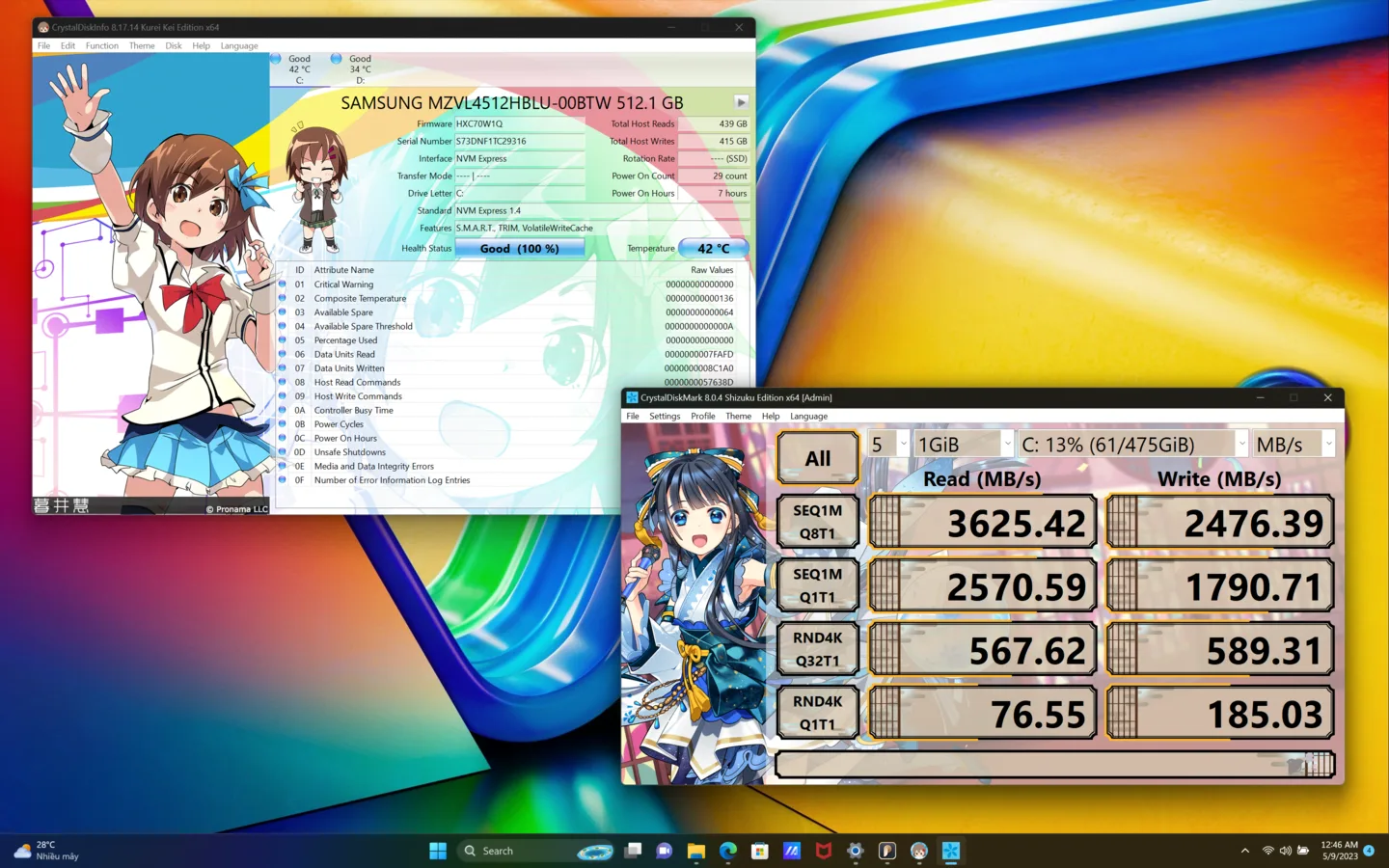The image size is (1389, 868).
Task: Open the C: drive selection dropdown
Action: (1133, 445)
